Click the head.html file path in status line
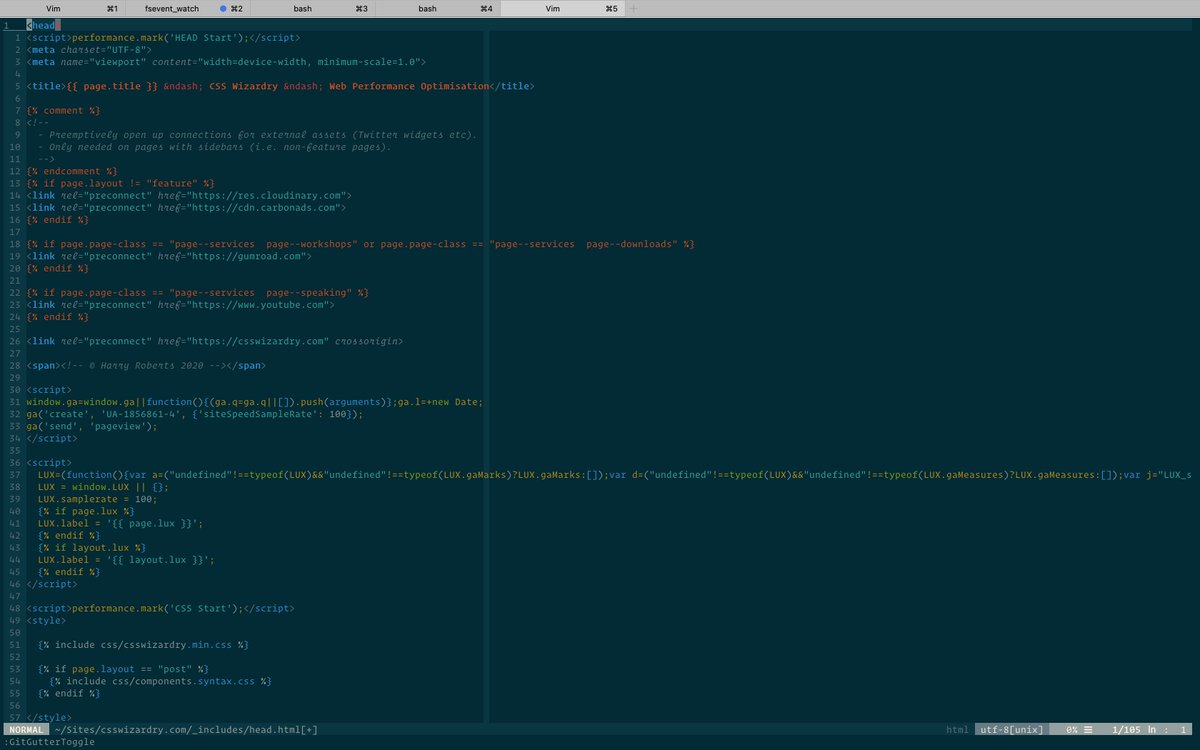The height and width of the screenshot is (750, 1200). coord(186,729)
